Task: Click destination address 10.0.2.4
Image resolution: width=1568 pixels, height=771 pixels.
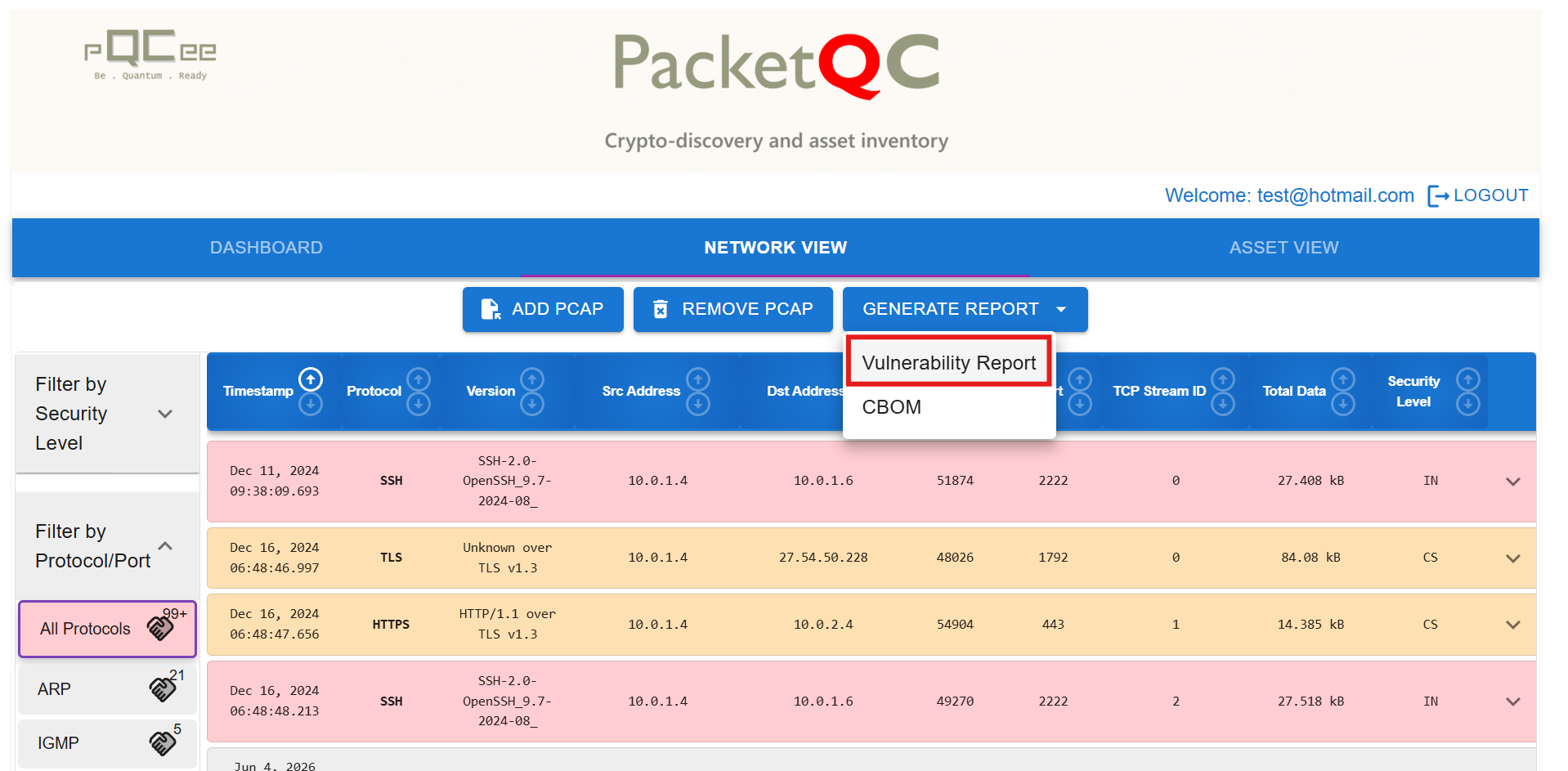Action: pyautogui.click(x=823, y=625)
